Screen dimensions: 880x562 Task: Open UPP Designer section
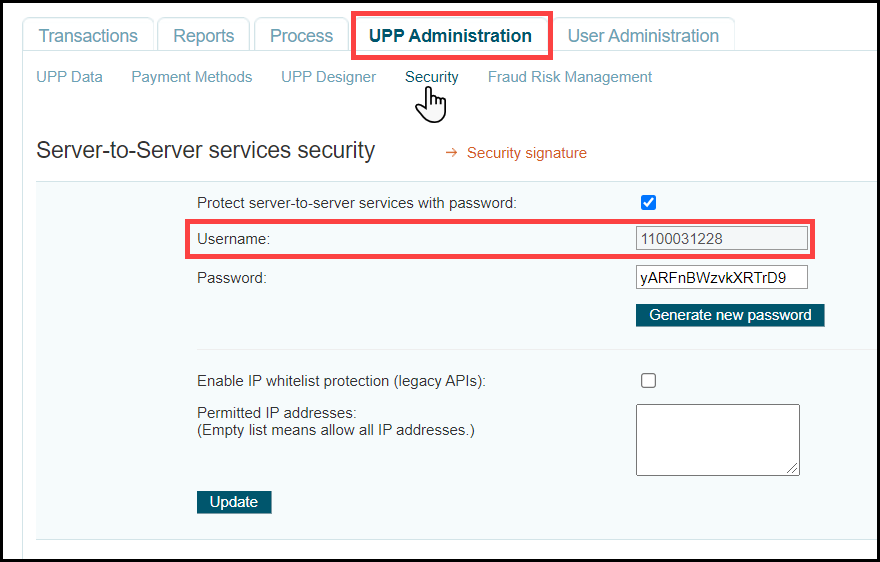328,77
